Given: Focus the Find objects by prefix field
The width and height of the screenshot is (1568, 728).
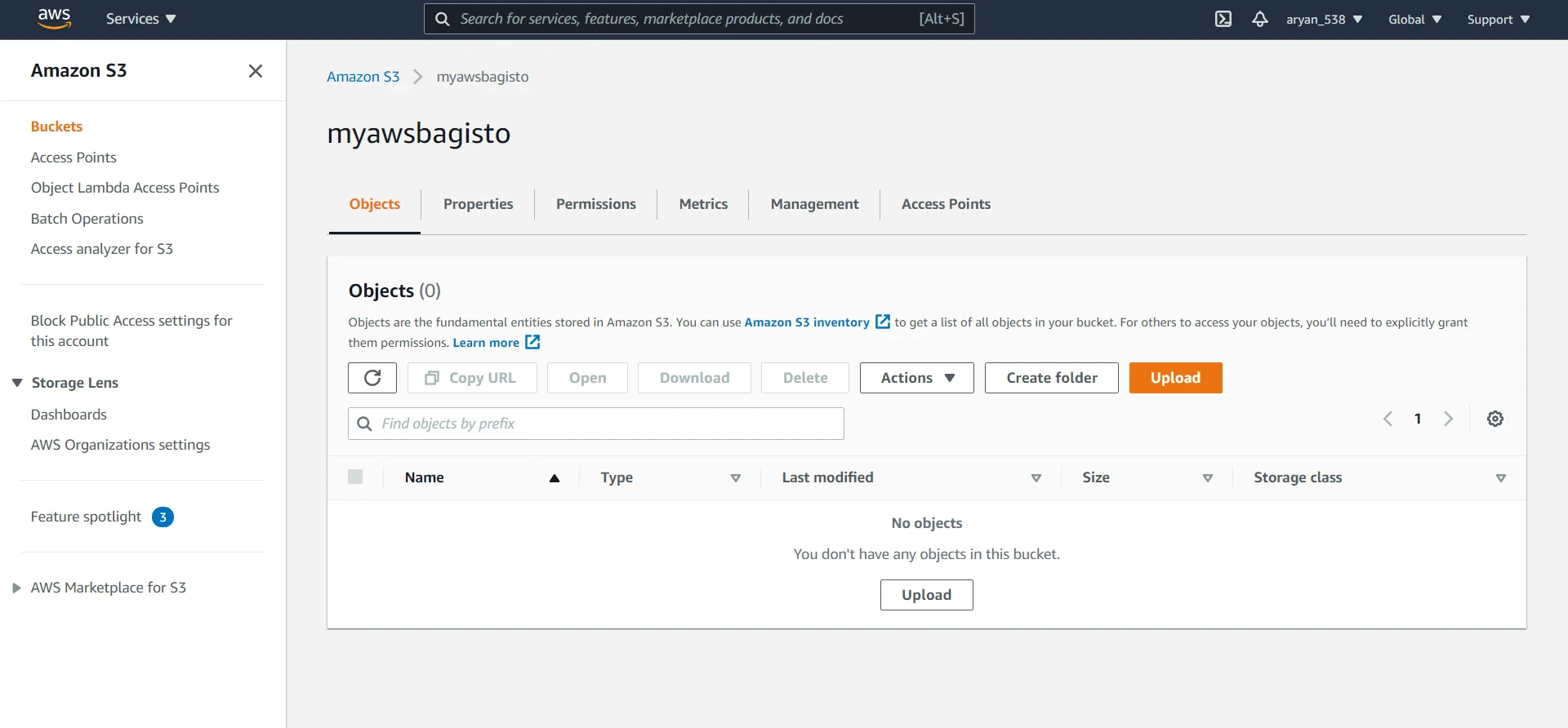Looking at the screenshot, I should 596,424.
